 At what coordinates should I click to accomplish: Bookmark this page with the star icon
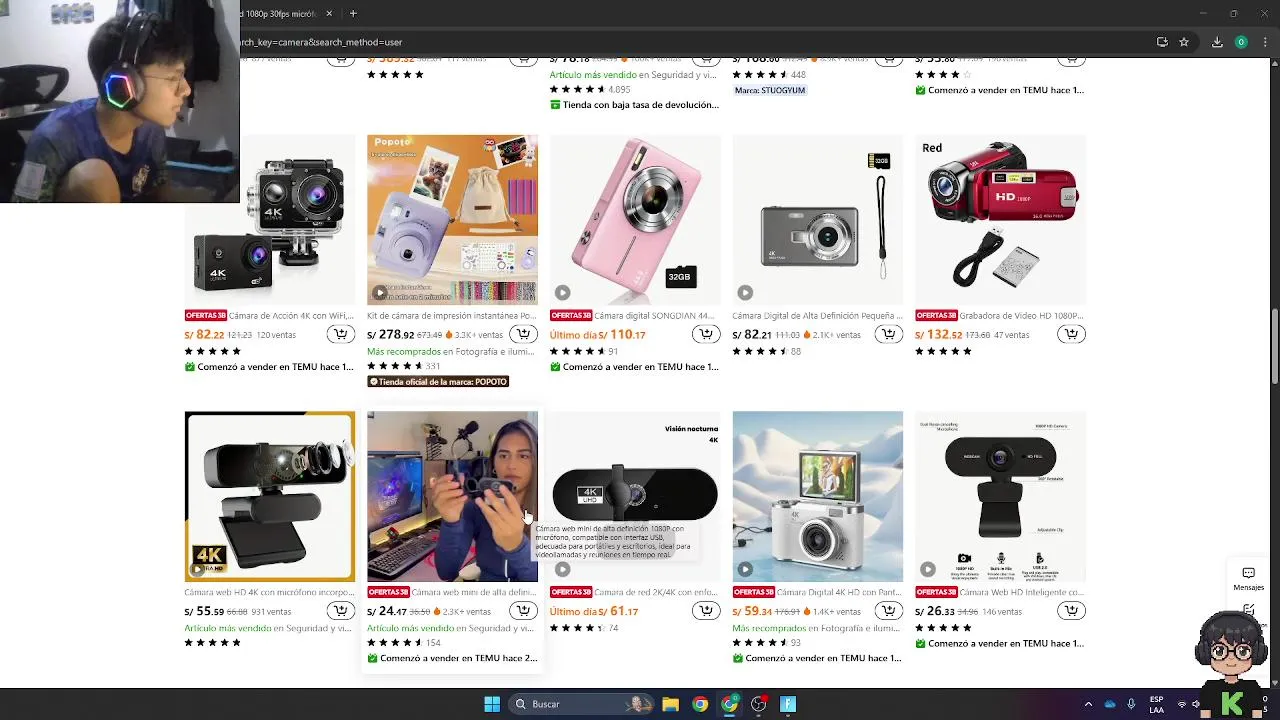[x=1184, y=42]
